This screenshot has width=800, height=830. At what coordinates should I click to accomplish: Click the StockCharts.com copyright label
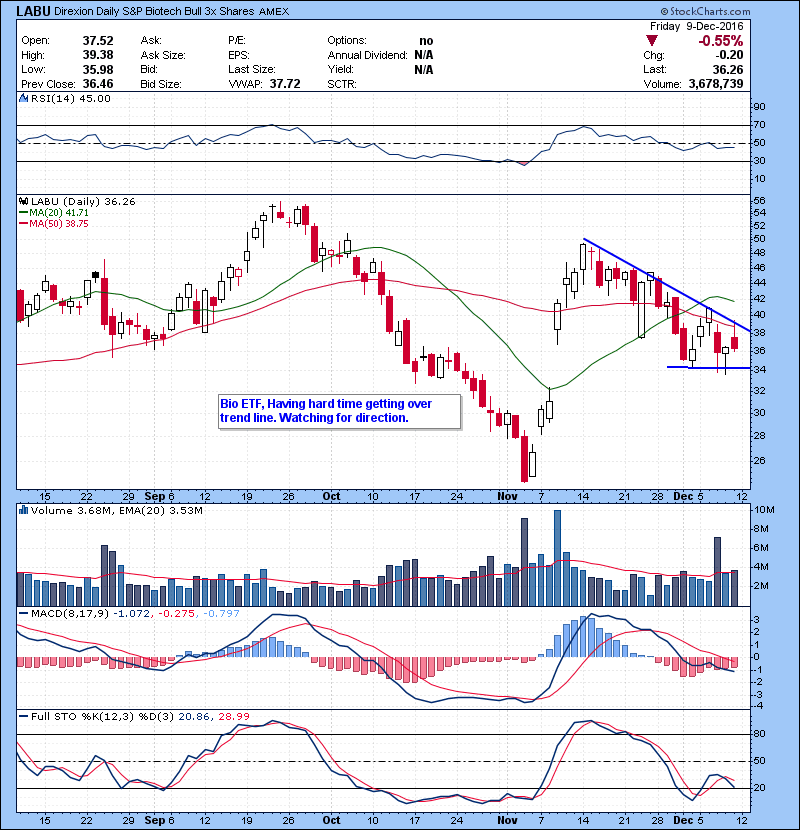[705, 11]
